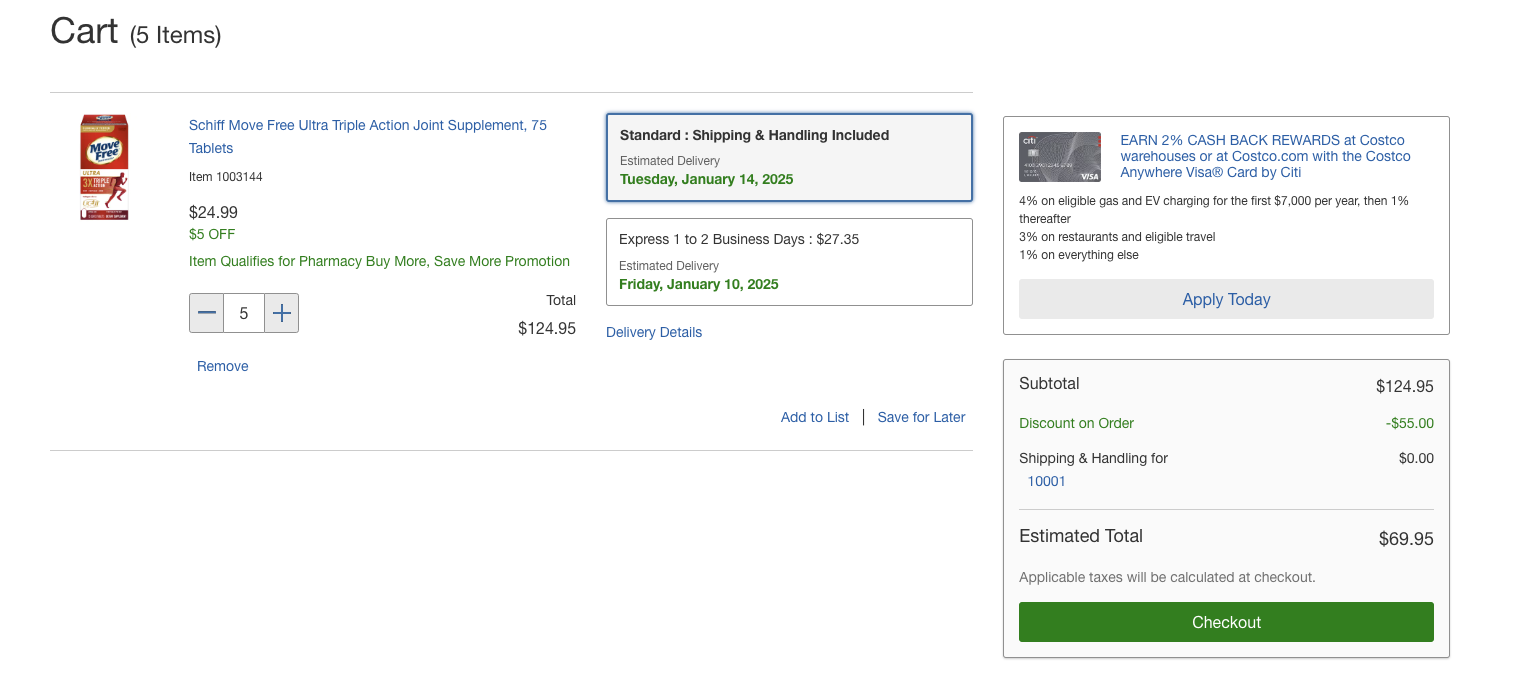Screen dimensions: 1515x687
Task: Click Save for Later link
Action: coord(921,417)
